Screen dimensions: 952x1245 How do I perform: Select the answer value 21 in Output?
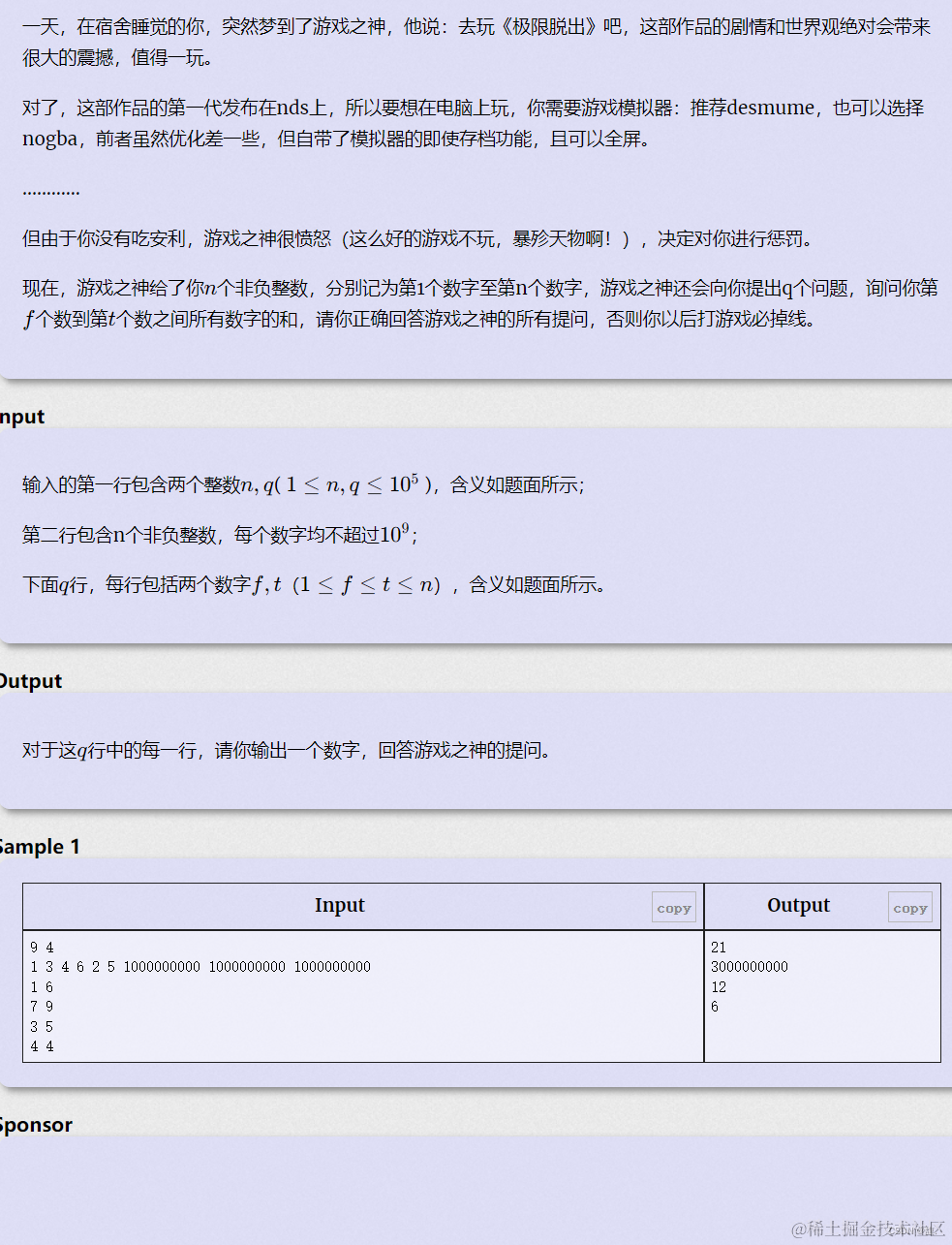pyautogui.click(x=718, y=947)
